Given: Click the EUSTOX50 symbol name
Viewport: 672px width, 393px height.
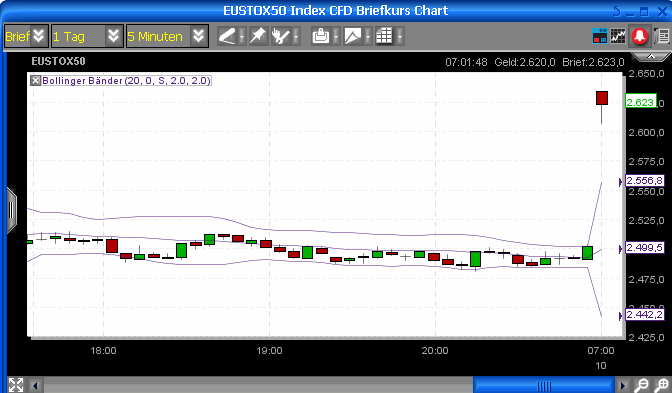Looking at the screenshot, I should [58, 61].
